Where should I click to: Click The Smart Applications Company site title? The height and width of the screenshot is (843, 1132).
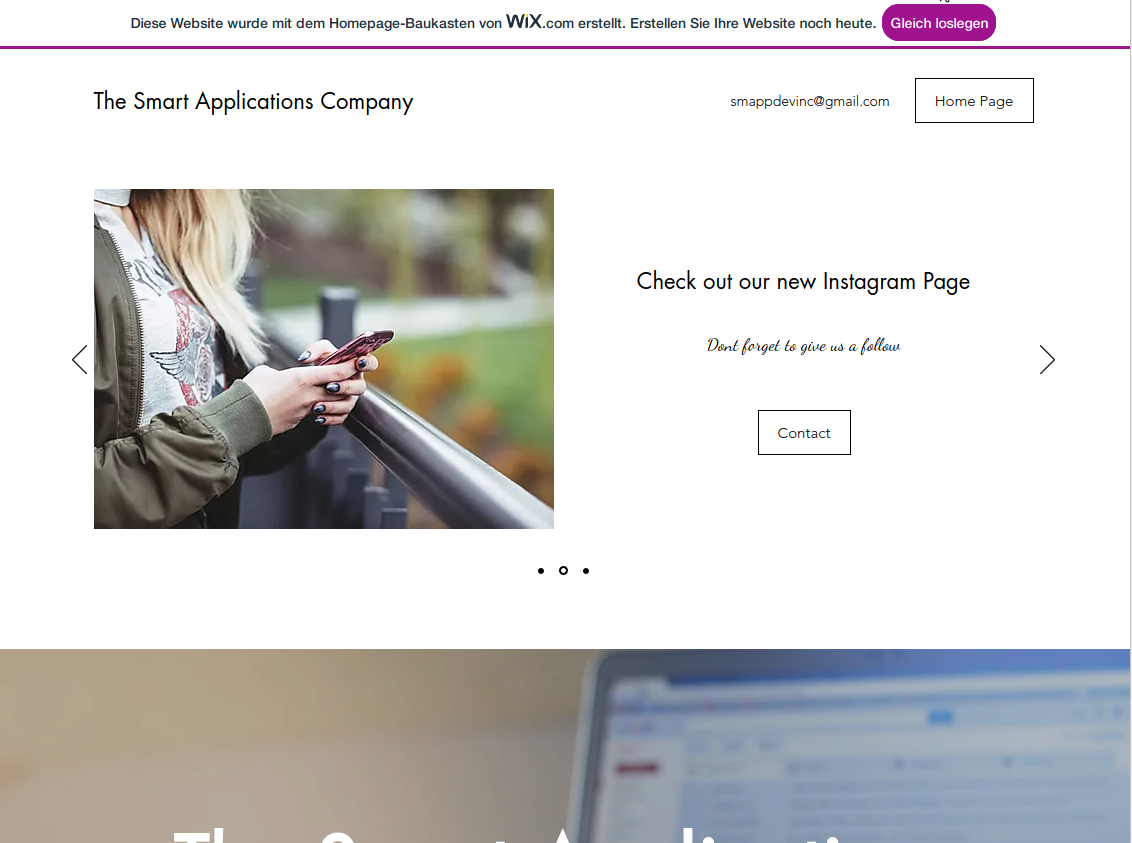point(253,101)
